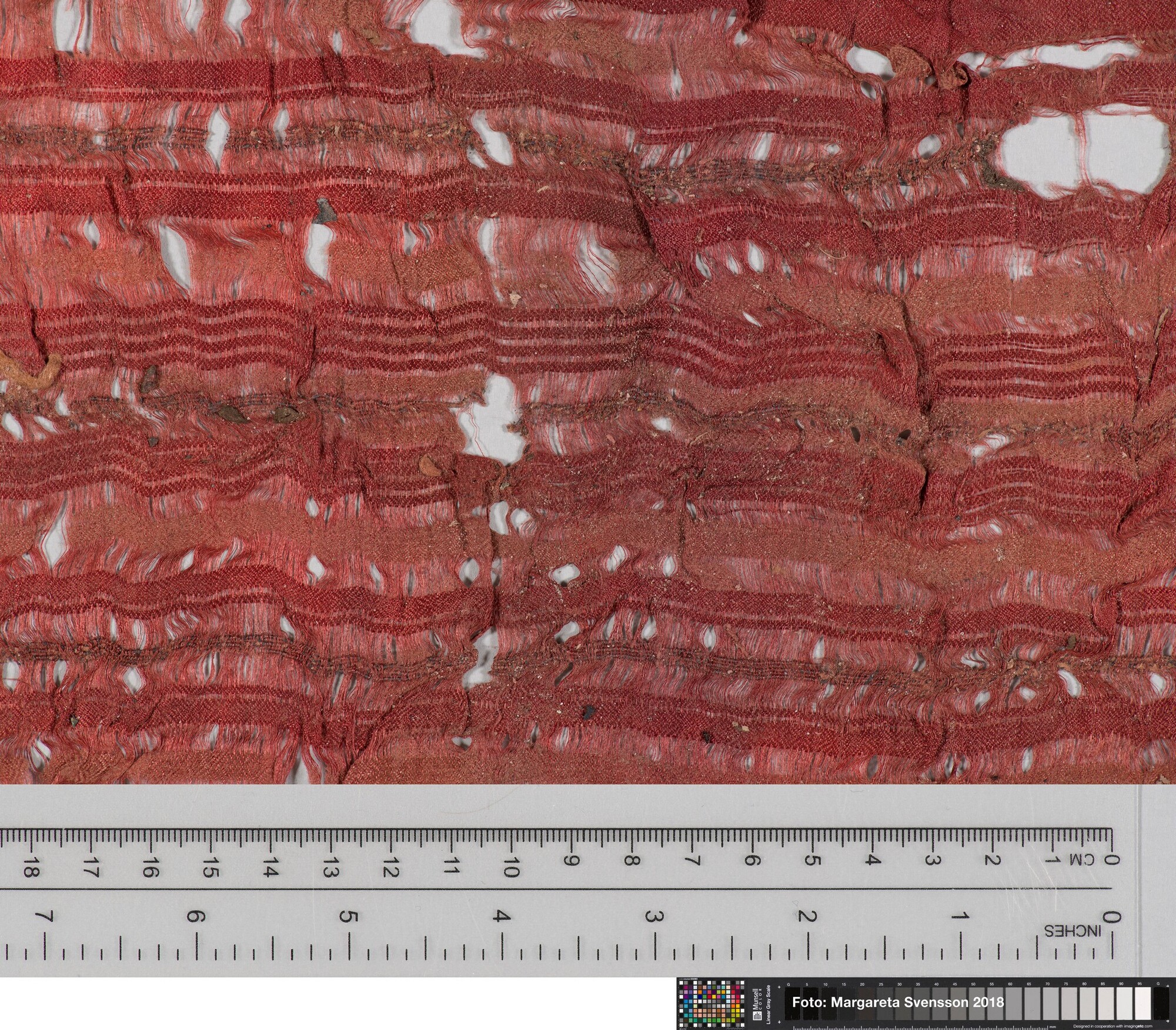Screen dimensions: 1176x1030
Task: Click the 0 CM label on ruler
Action: [x=1093, y=860]
